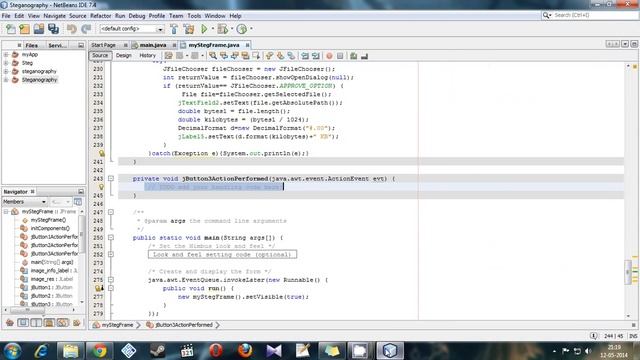Click the Clean and Build Project icon

point(189,29)
